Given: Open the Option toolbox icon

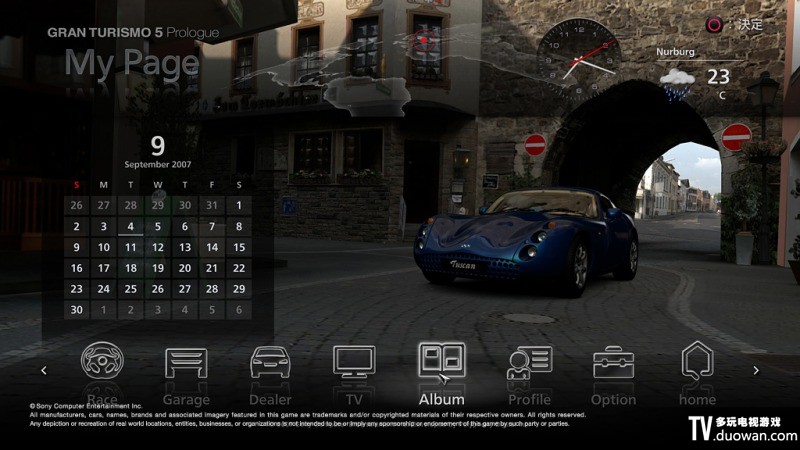Looking at the screenshot, I should (614, 362).
